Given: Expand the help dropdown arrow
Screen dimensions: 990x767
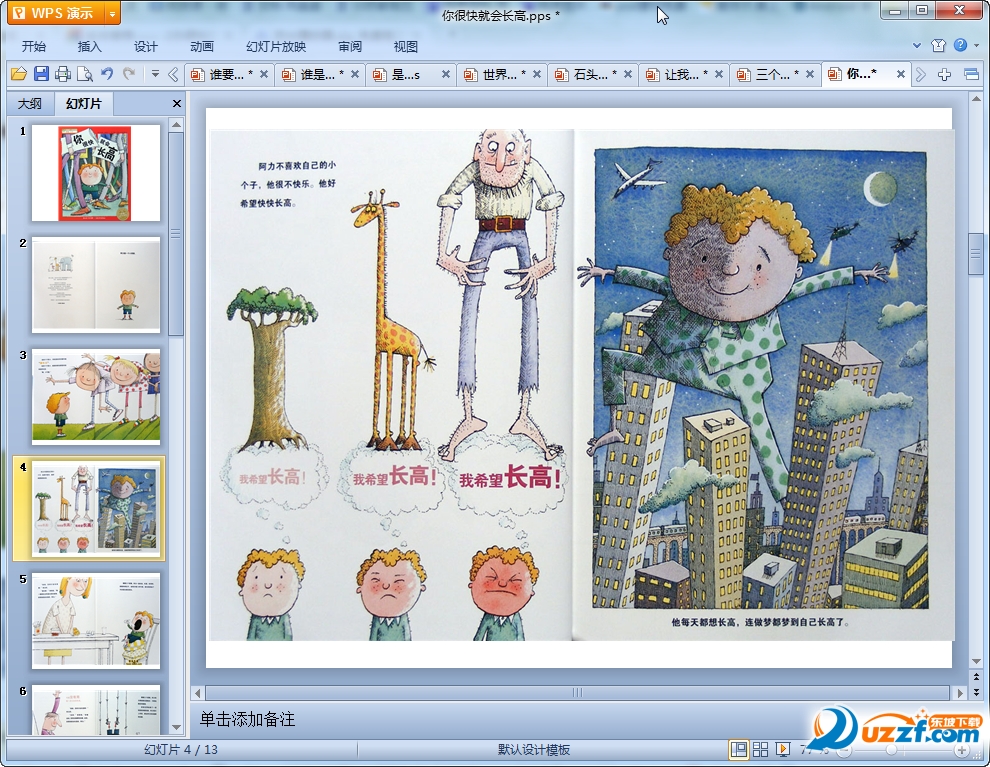Looking at the screenshot, I should [976, 45].
